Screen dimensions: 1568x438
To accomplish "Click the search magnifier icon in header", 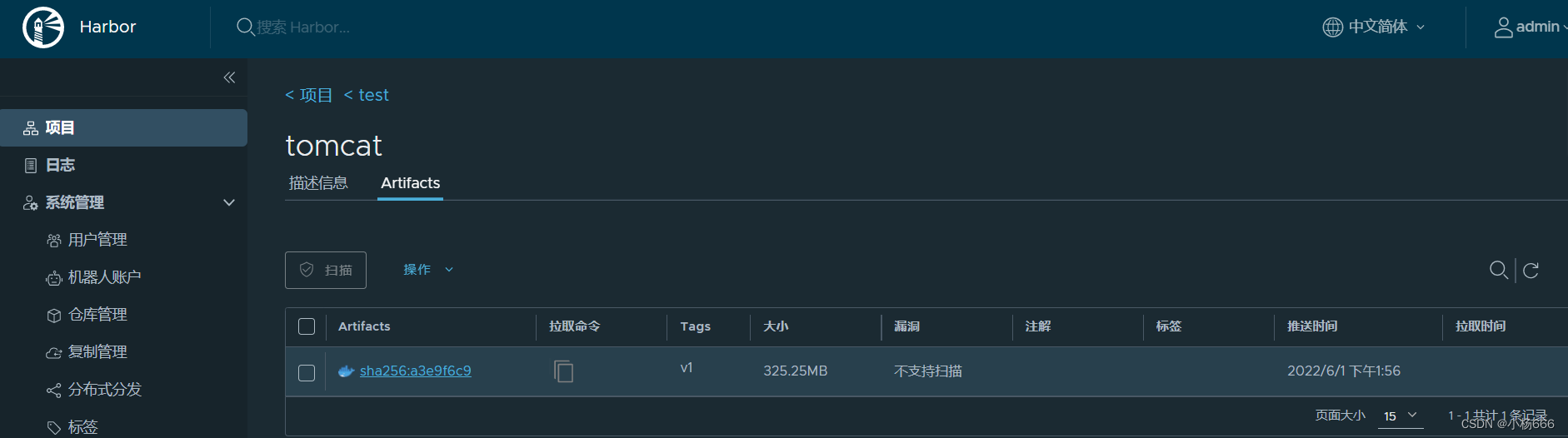I will pyautogui.click(x=245, y=27).
